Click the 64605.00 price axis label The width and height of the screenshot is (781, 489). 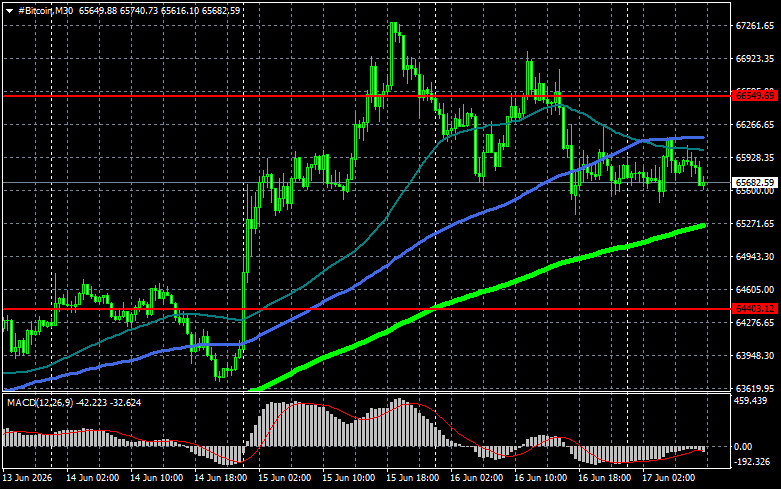point(755,289)
